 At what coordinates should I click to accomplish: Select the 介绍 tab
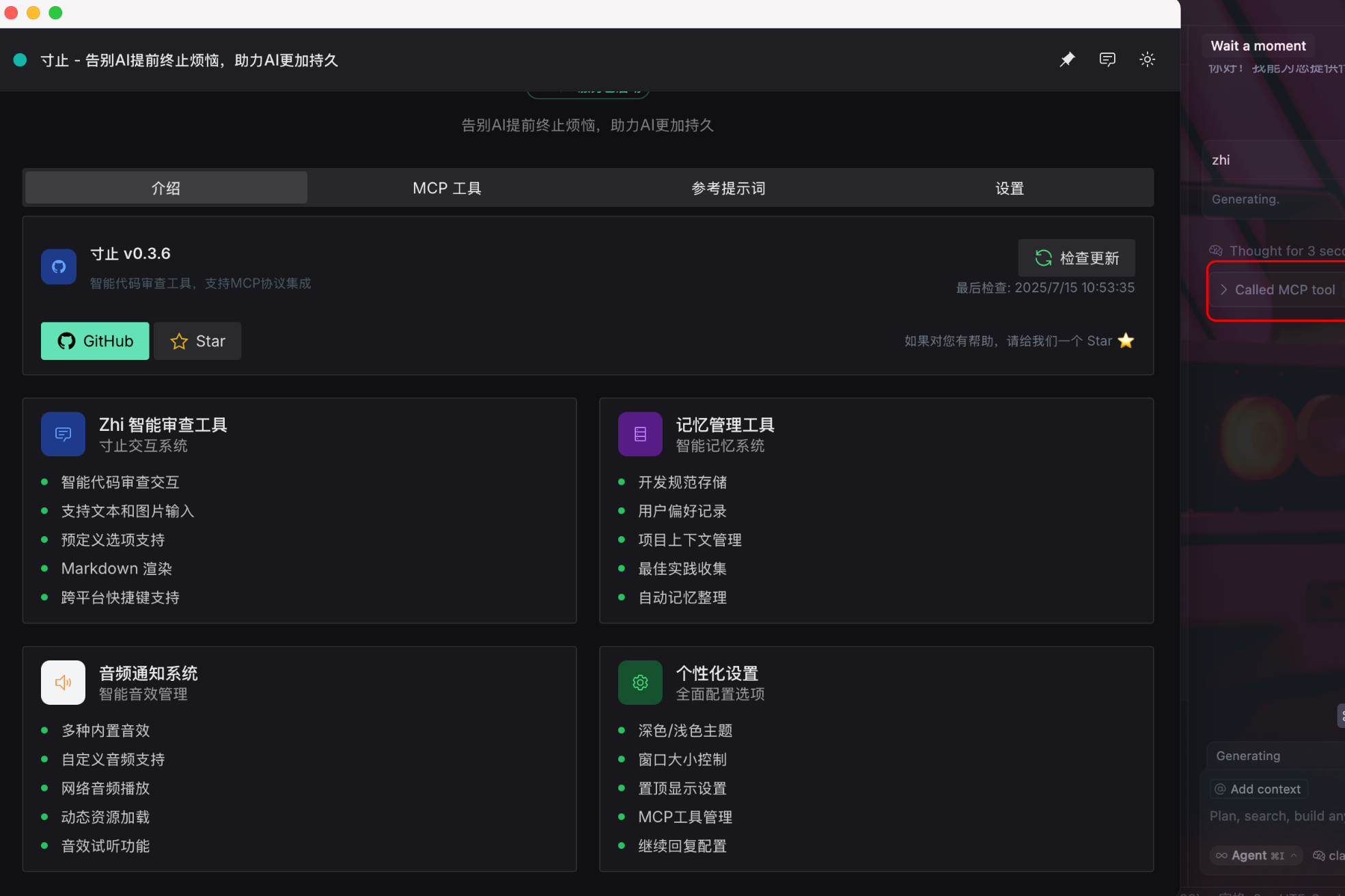click(166, 188)
